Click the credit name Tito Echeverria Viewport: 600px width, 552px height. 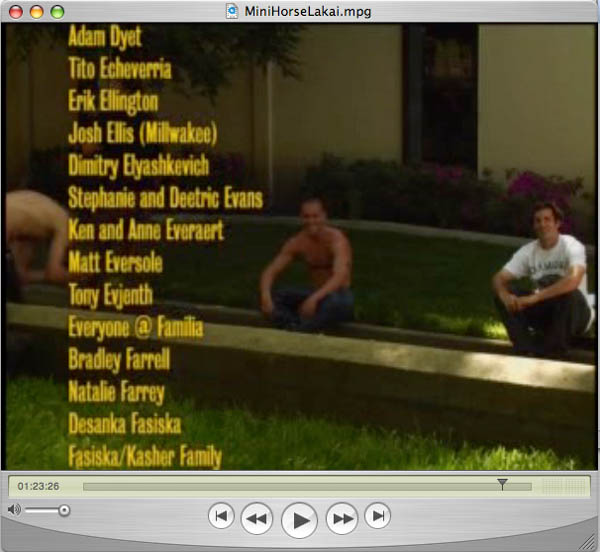coord(120,68)
